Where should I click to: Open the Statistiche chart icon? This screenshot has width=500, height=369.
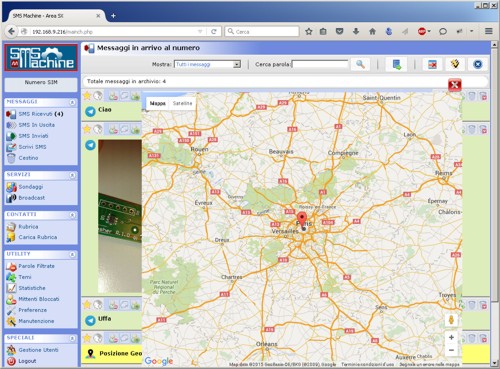(11, 288)
